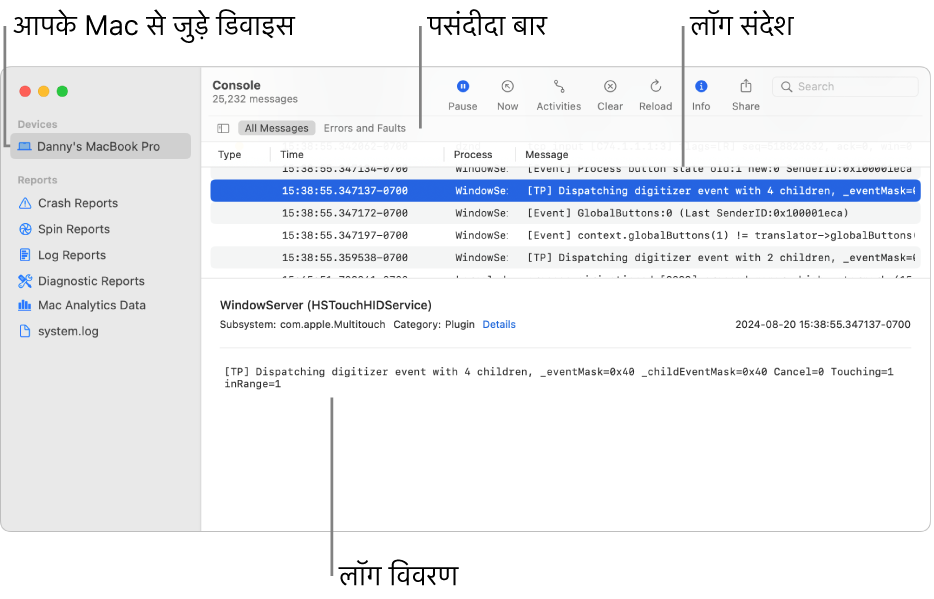
Task: Click 'Category: Plugin' text
Action: (434, 325)
